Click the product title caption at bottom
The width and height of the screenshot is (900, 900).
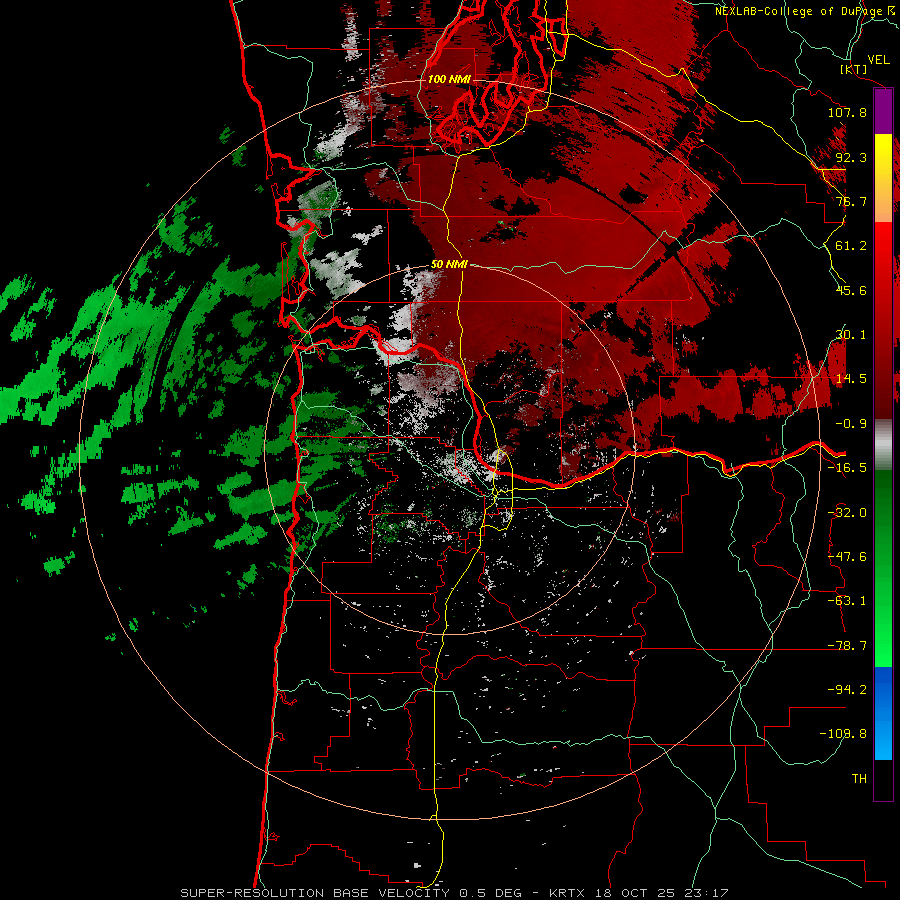(x=454, y=893)
